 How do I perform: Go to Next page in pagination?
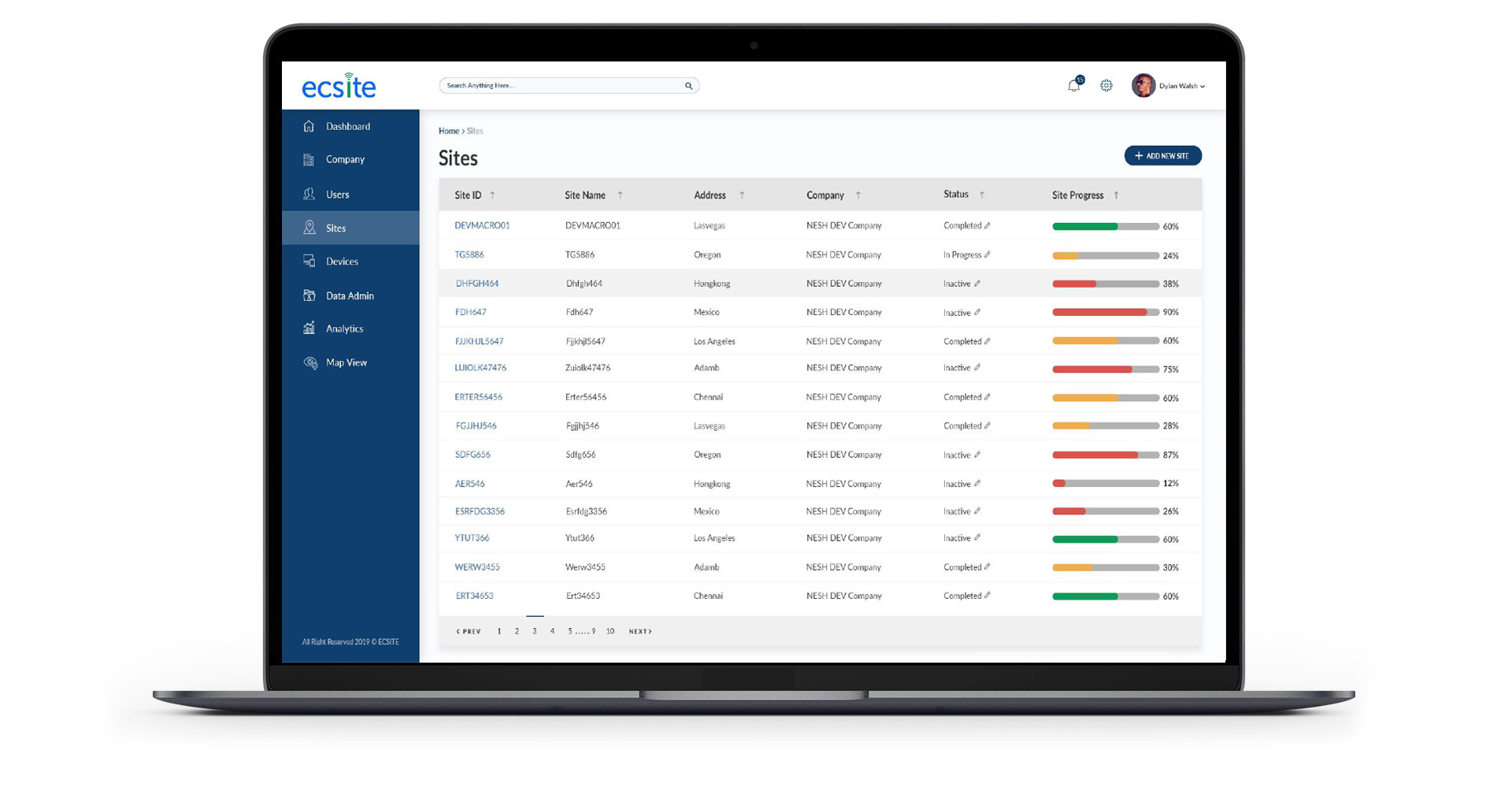[640, 631]
